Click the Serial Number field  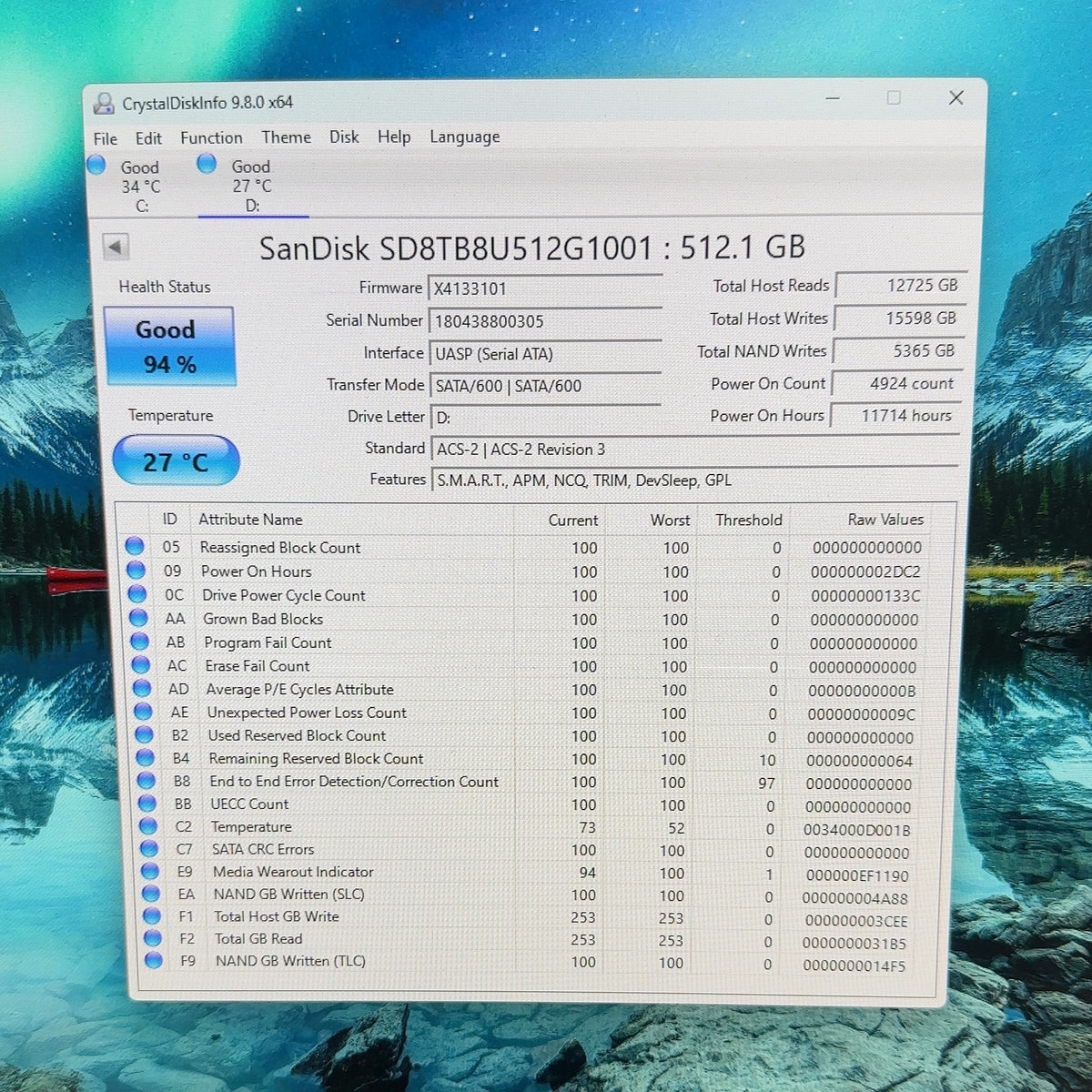tap(545, 321)
